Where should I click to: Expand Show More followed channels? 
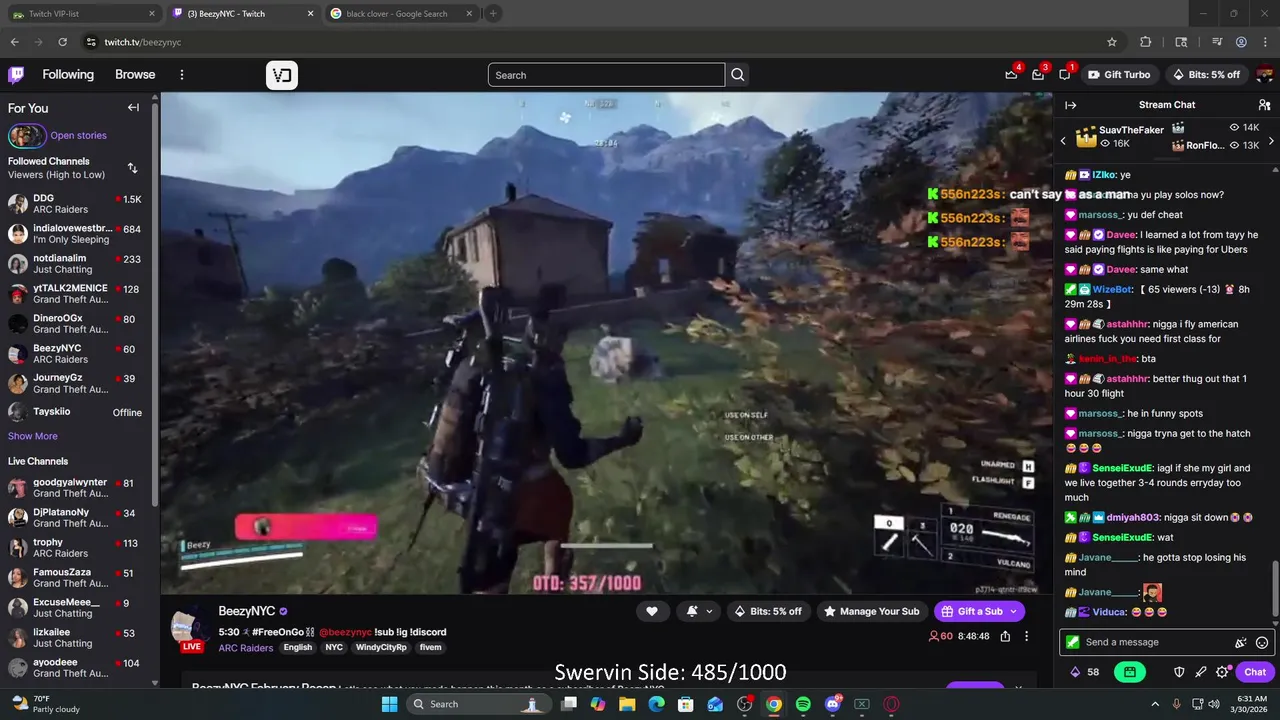[x=33, y=436]
